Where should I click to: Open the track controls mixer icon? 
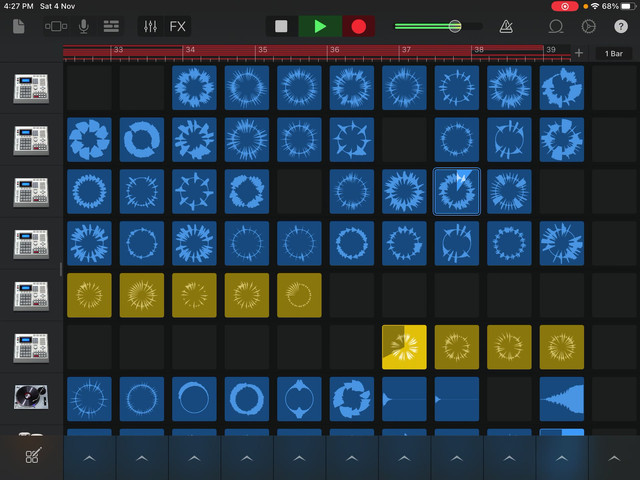pos(150,27)
